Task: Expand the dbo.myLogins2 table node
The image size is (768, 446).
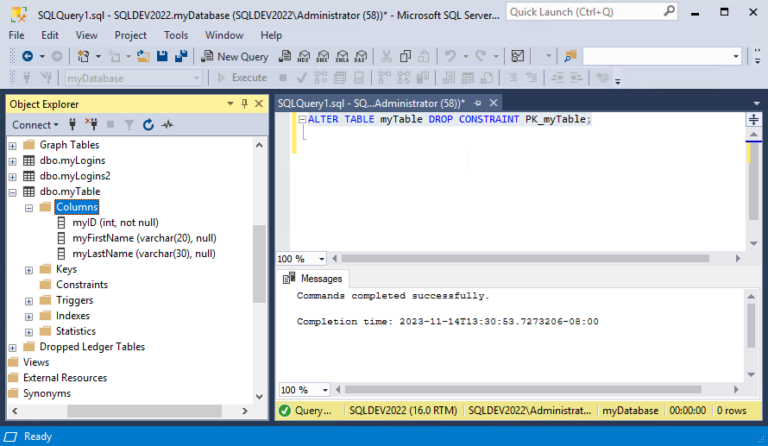Action: coord(13,177)
